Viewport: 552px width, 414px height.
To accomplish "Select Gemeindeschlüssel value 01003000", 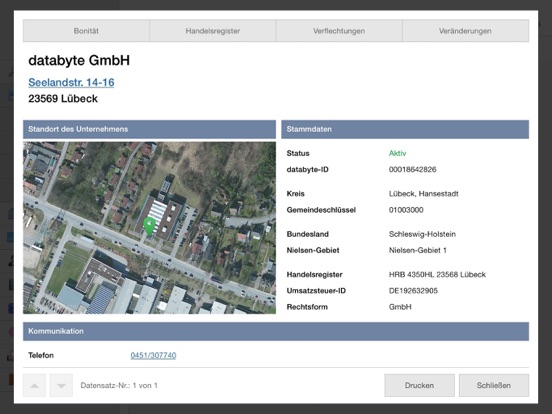I will tap(406, 210).
